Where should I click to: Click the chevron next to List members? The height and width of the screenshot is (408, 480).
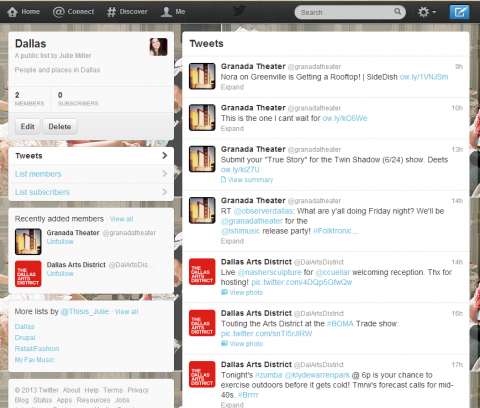click(x=165, y=173)
